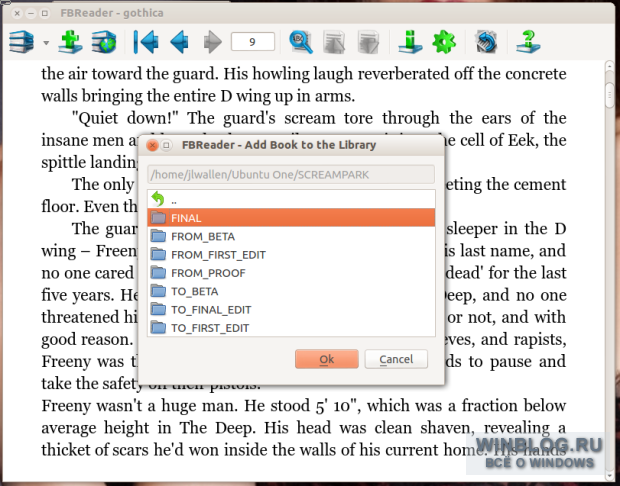Viewport: 620px width, 486px height.
Task: Go up a directory with green arrow
Action: tap(158, 199)
